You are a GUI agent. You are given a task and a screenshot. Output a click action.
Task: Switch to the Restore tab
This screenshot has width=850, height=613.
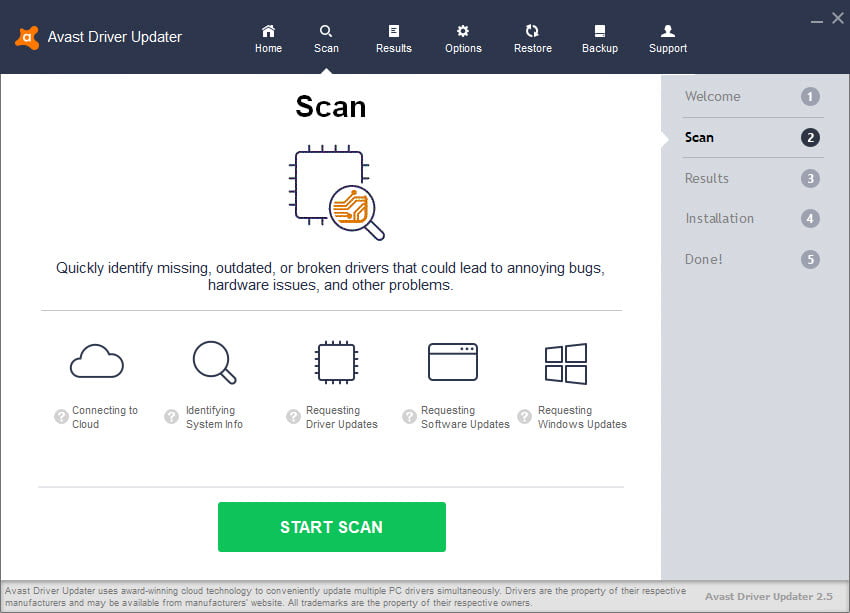pos(532,39)
